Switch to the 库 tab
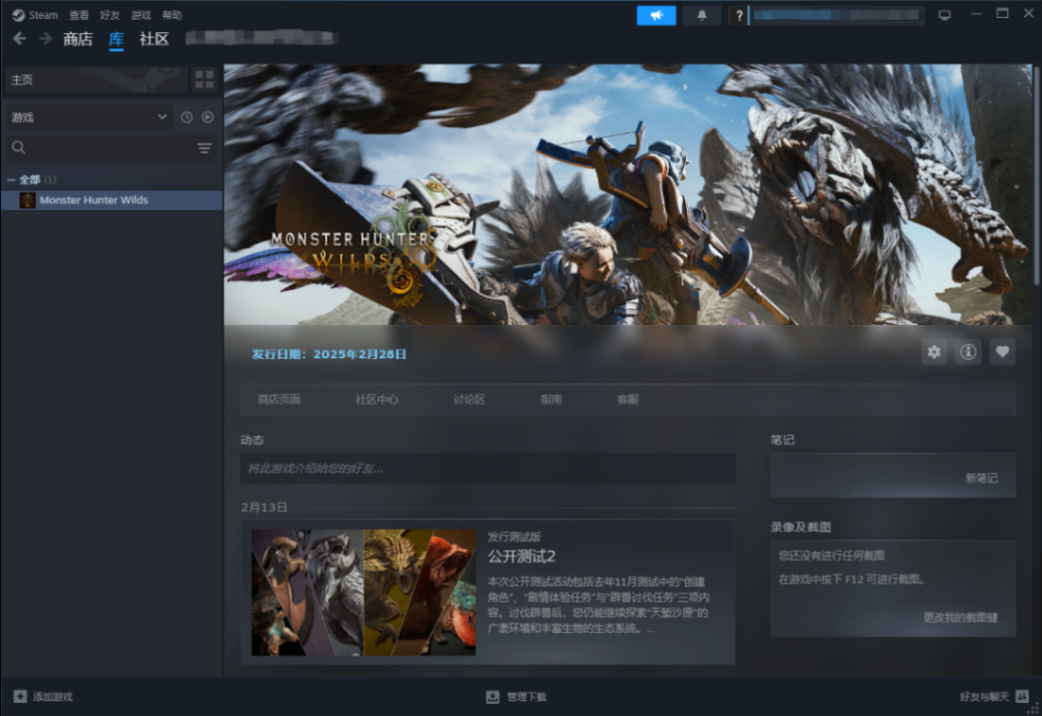Image resolution: width=1042 pixels, height=716 pixels. coord(116,39)
